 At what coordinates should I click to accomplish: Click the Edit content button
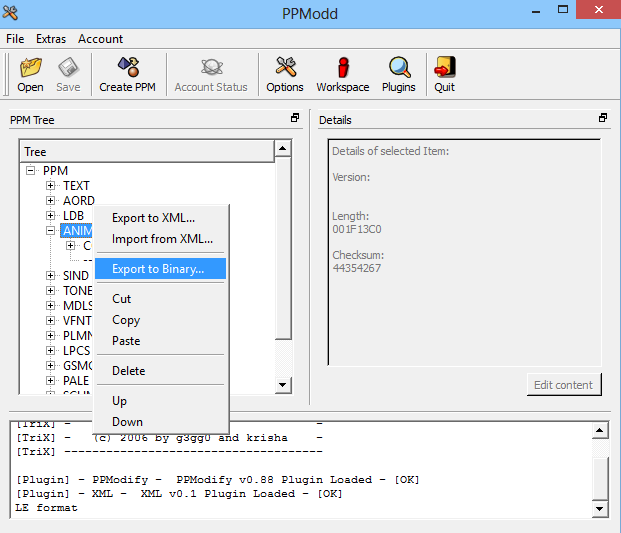click(564, 385)
